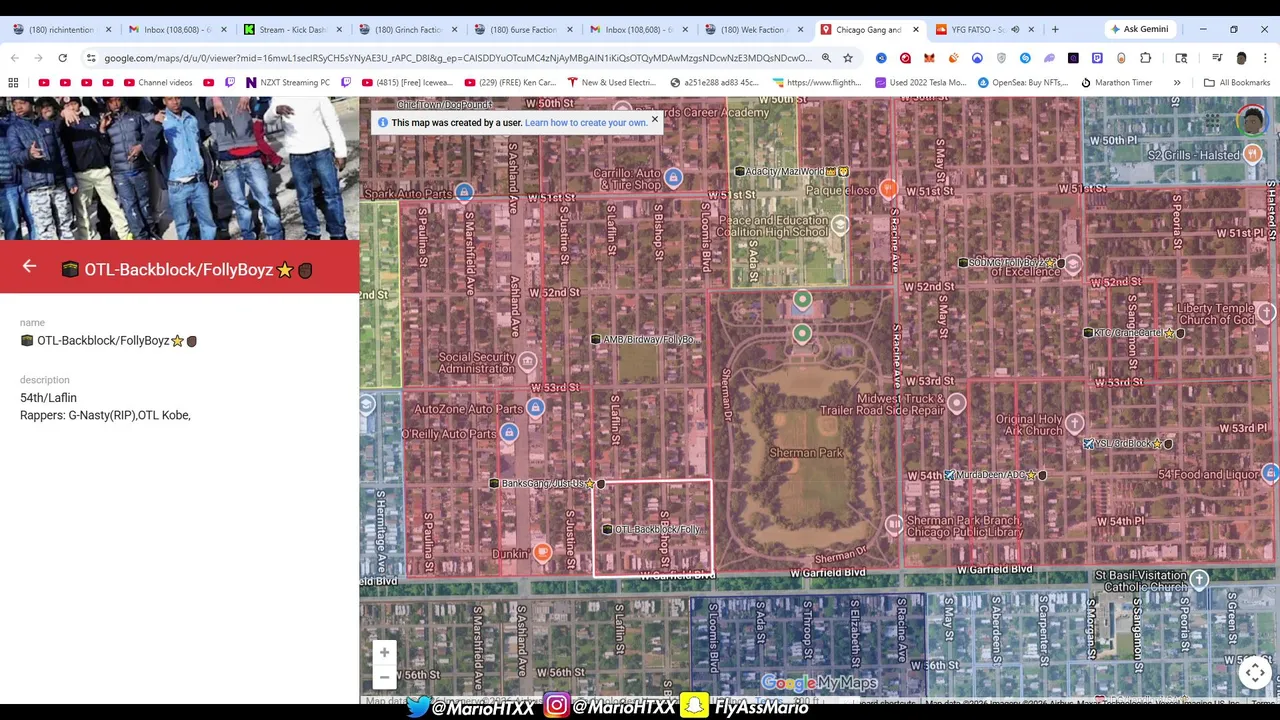Open 'Learn how to create your own' link
This screenshot has width=1280, height=720.
[586, 123]
